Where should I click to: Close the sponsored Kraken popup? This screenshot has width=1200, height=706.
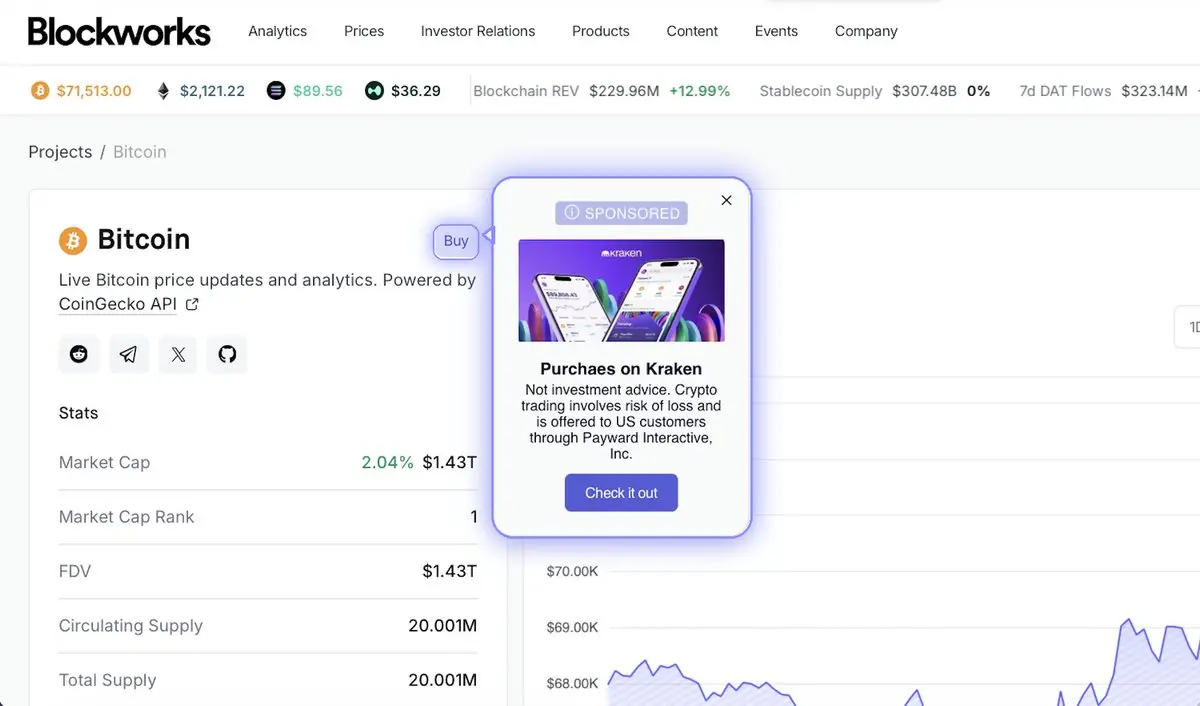pos(727,200)
